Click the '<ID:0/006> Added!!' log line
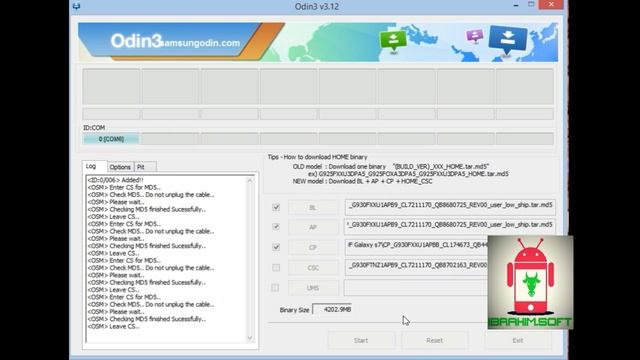640x360 pixels. (116, 180)
